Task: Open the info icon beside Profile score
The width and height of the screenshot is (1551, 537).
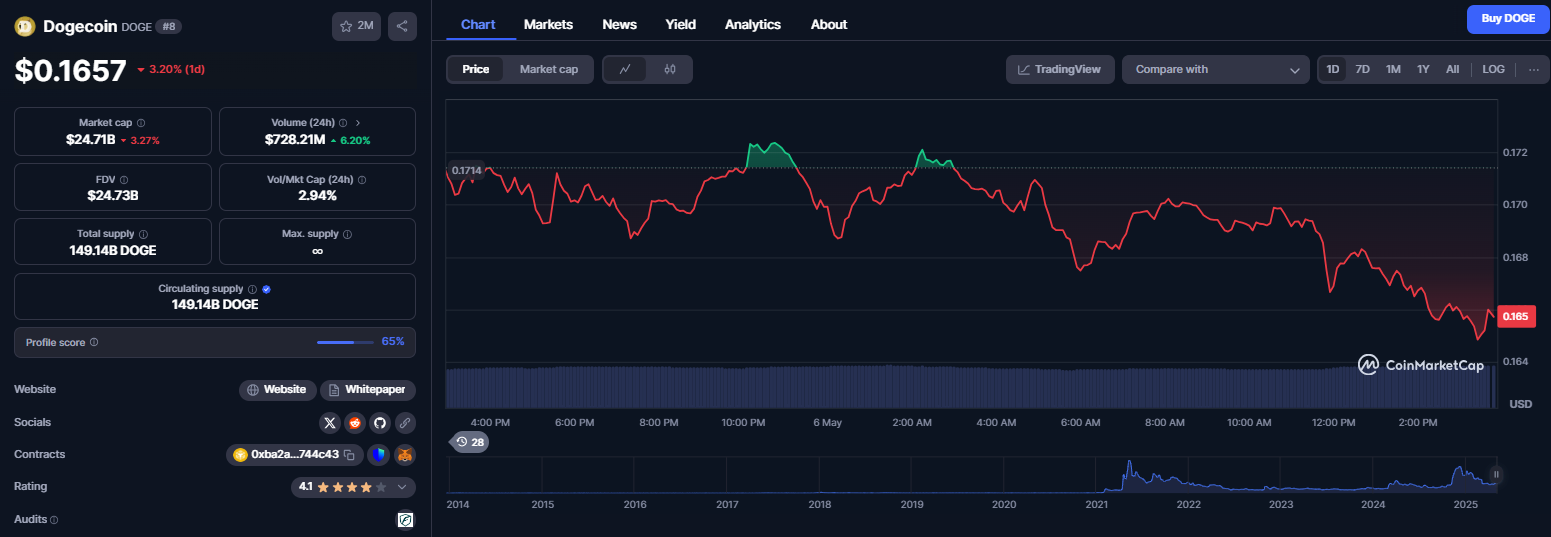Action: point(94,342)
